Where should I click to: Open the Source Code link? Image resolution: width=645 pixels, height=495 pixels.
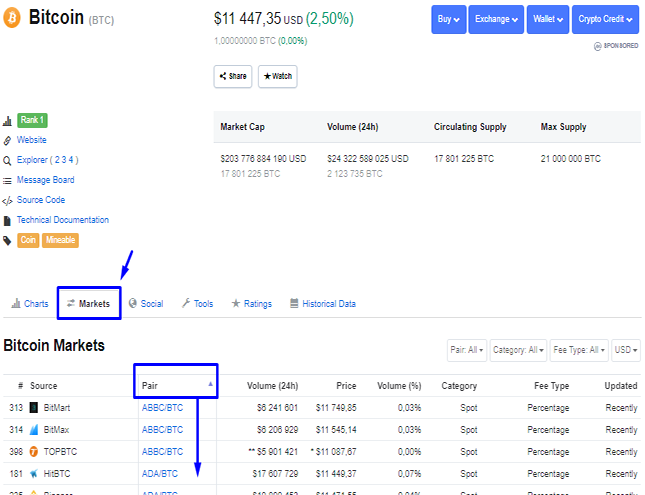[41, 200]
